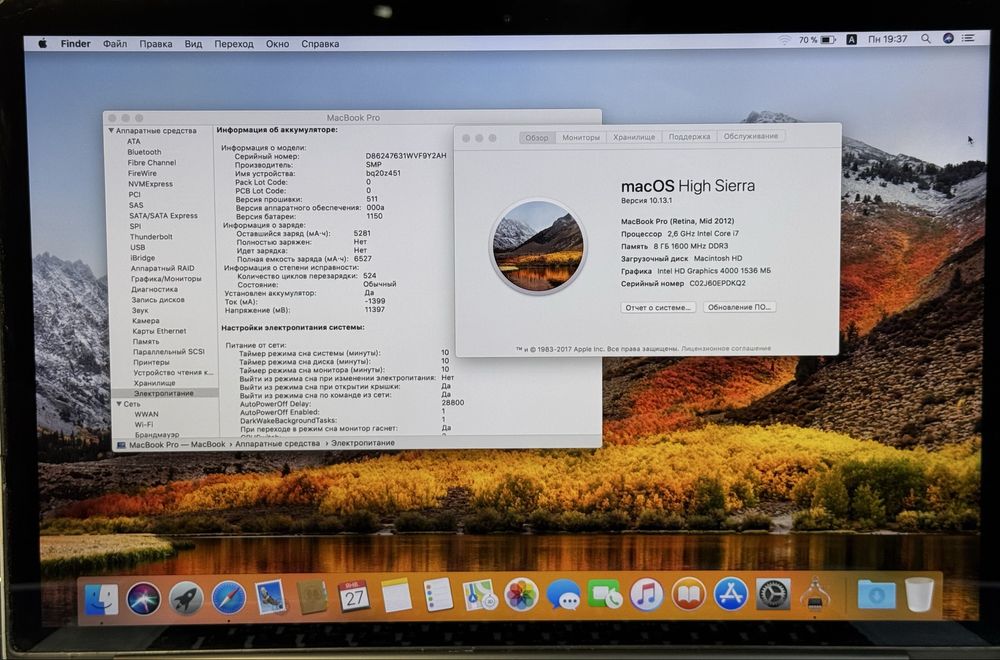The width and height of the screenshot is (1000, 660).
Task: Open Finder from the Dock
Action: coord(102,599)
